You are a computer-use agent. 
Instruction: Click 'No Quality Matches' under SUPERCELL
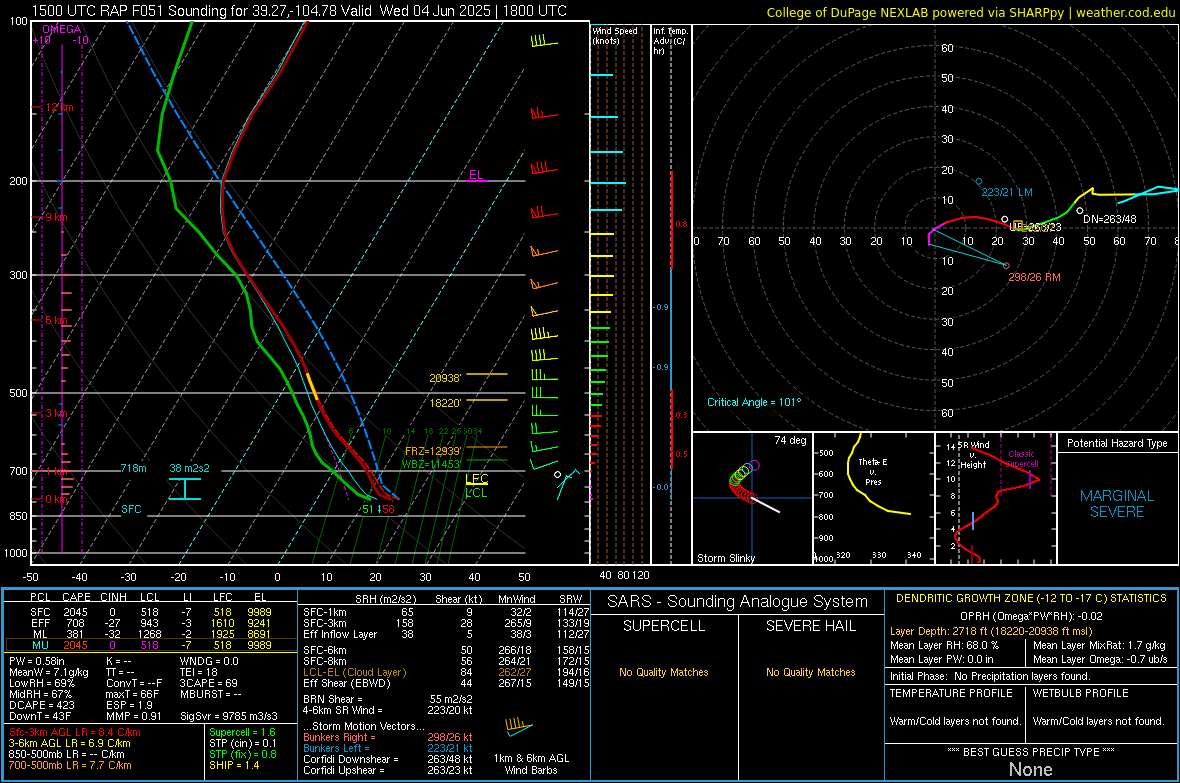click(x=664, y=672)
